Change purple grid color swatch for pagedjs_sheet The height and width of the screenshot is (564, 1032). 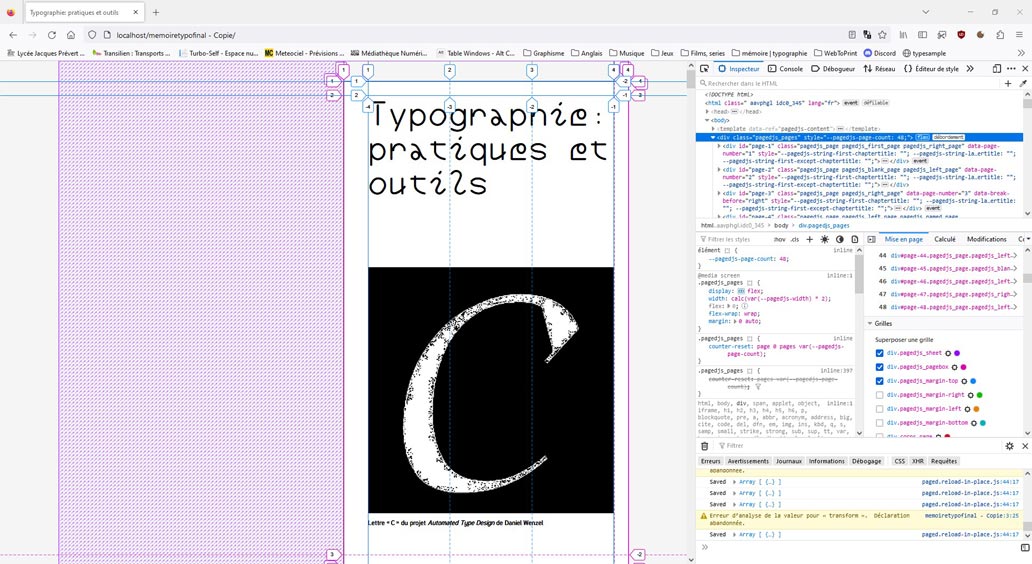[x=957, y=353]
